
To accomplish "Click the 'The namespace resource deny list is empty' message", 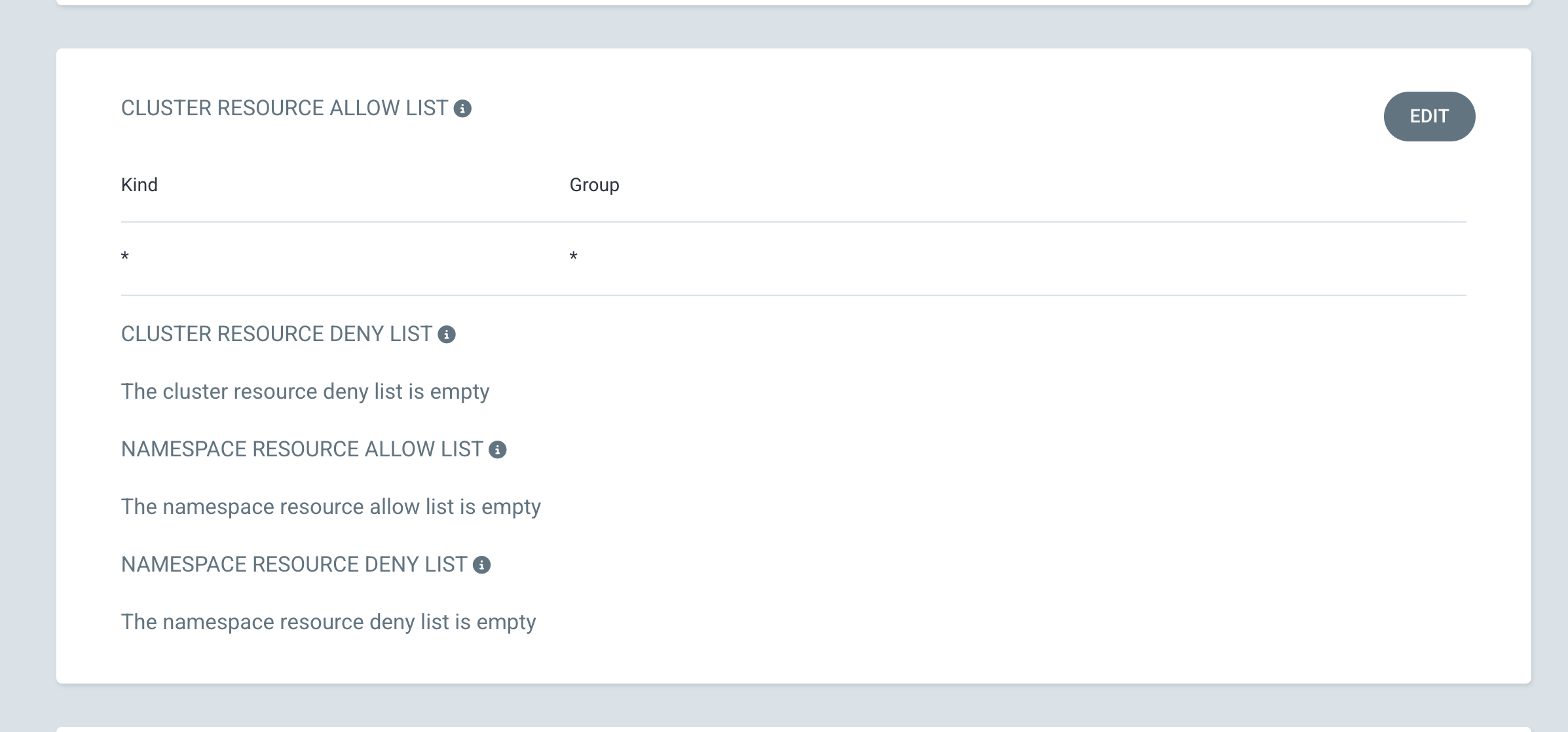I will coord(327,621).
